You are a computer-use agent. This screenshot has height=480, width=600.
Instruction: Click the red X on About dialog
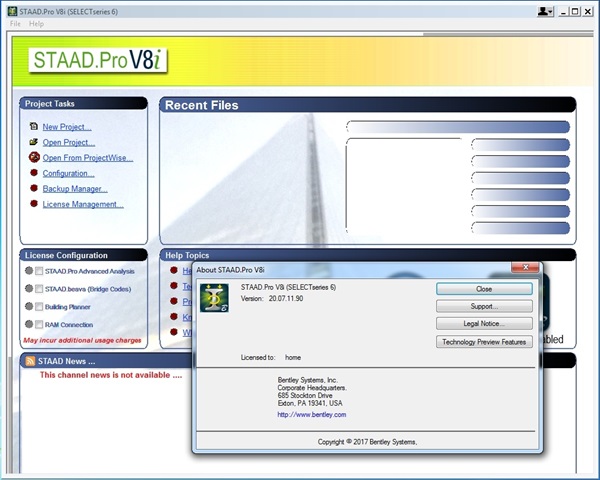tap(525, 267)
